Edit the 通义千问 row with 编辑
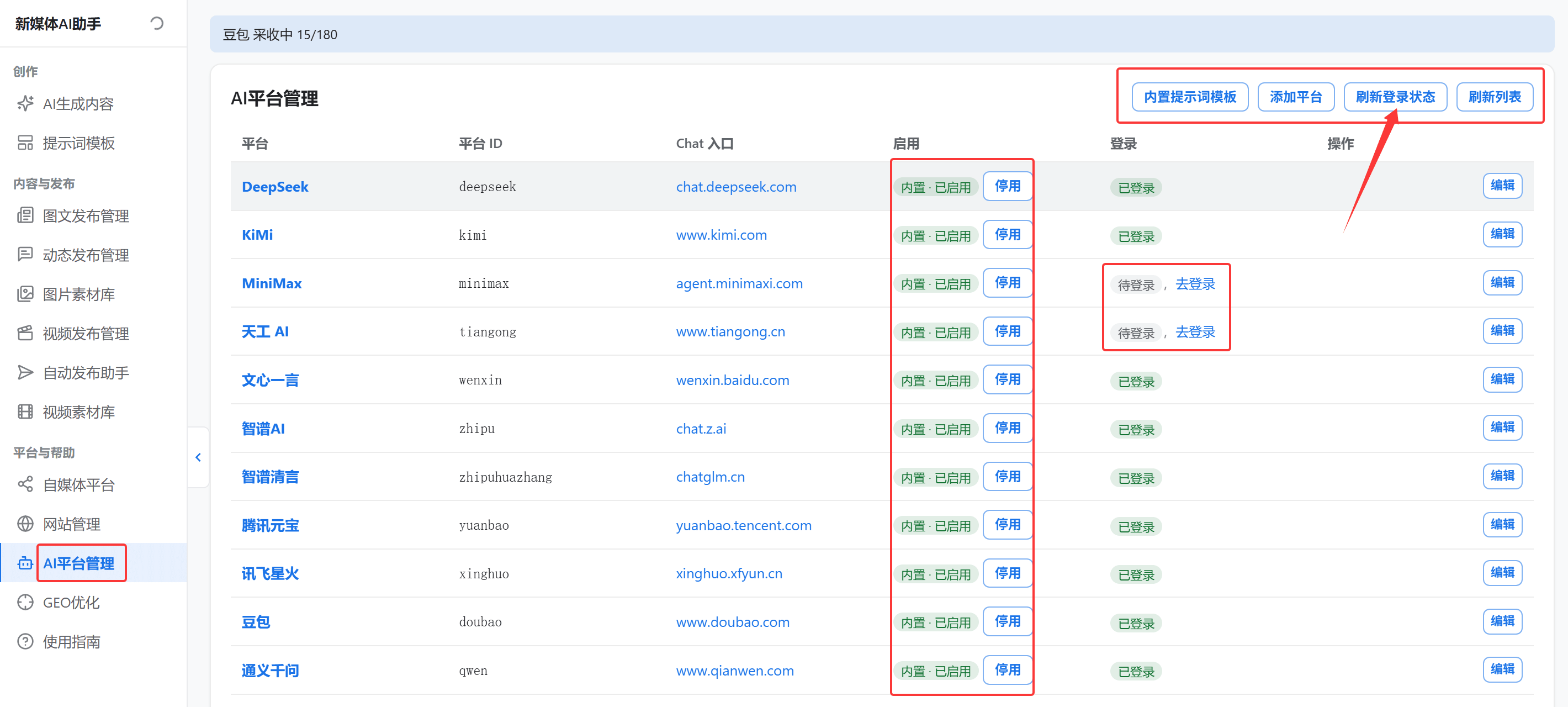Viewport: 1568px width, 707px height. 1502,670
